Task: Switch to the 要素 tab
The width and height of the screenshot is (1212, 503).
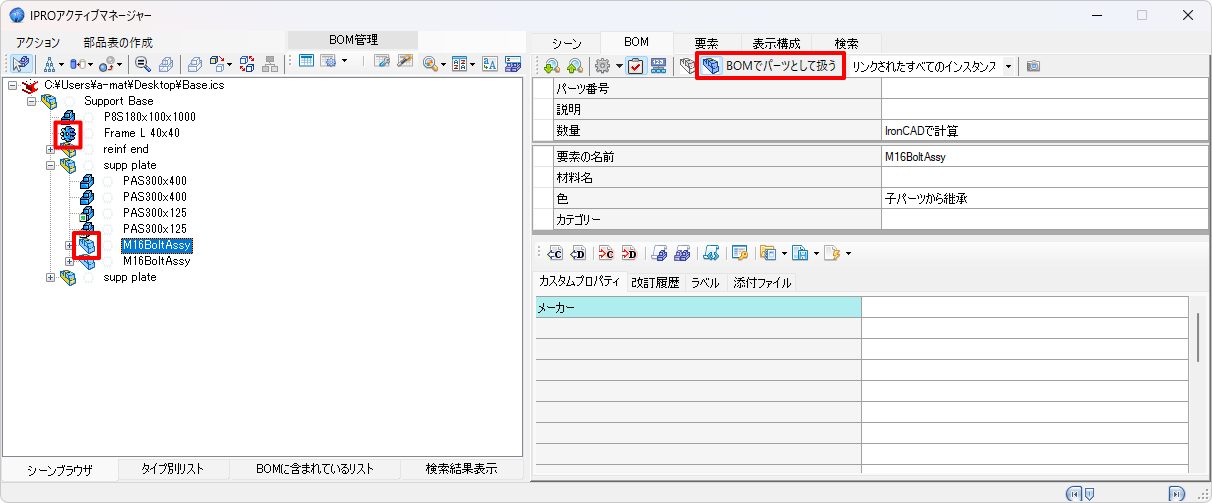Action: 706,43
